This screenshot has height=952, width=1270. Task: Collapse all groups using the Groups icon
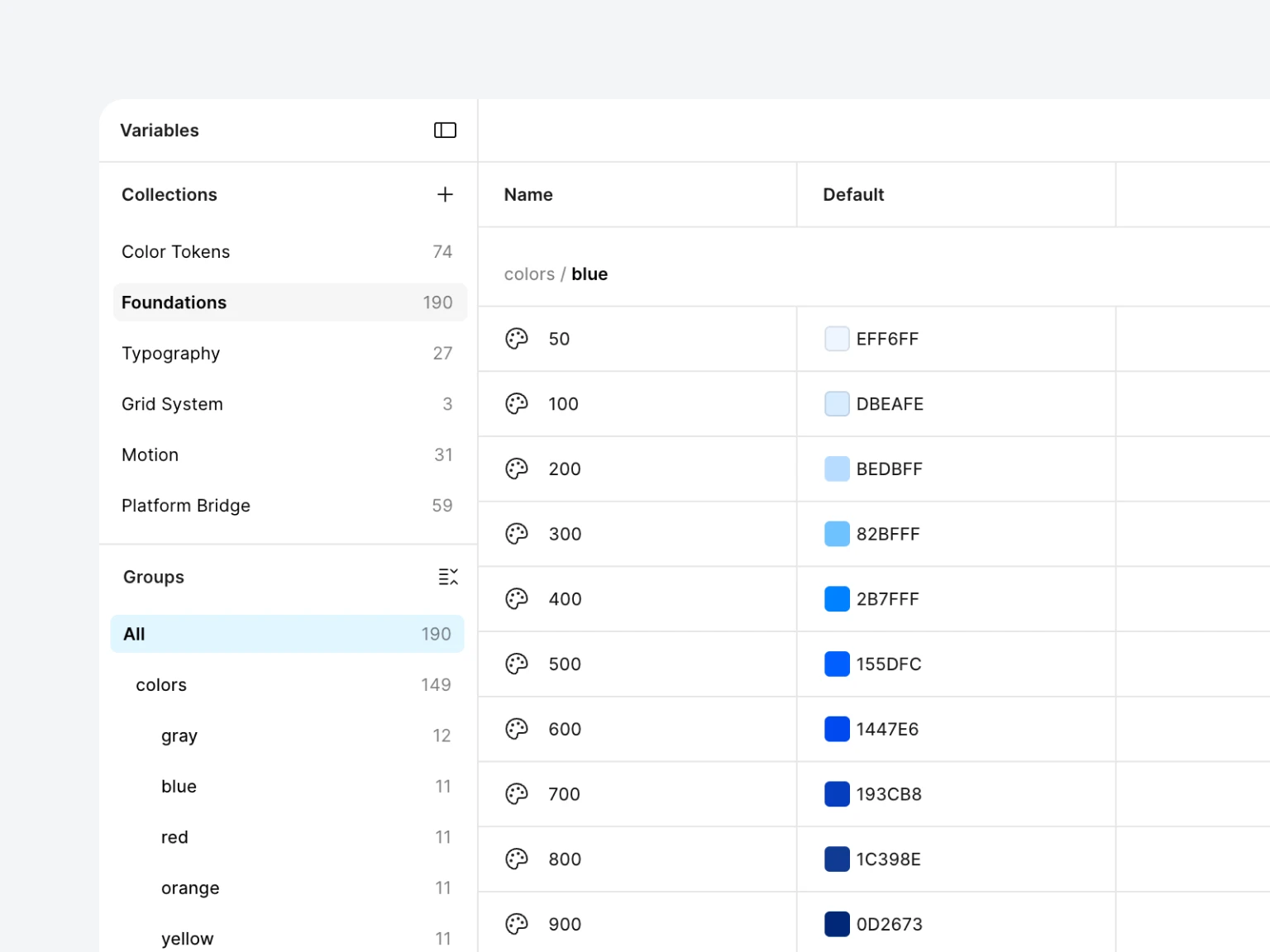447,577
